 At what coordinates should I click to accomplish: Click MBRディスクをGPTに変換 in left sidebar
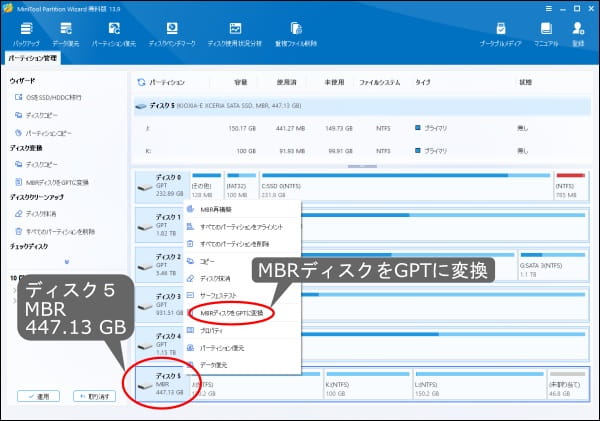[x=52, y=182]
